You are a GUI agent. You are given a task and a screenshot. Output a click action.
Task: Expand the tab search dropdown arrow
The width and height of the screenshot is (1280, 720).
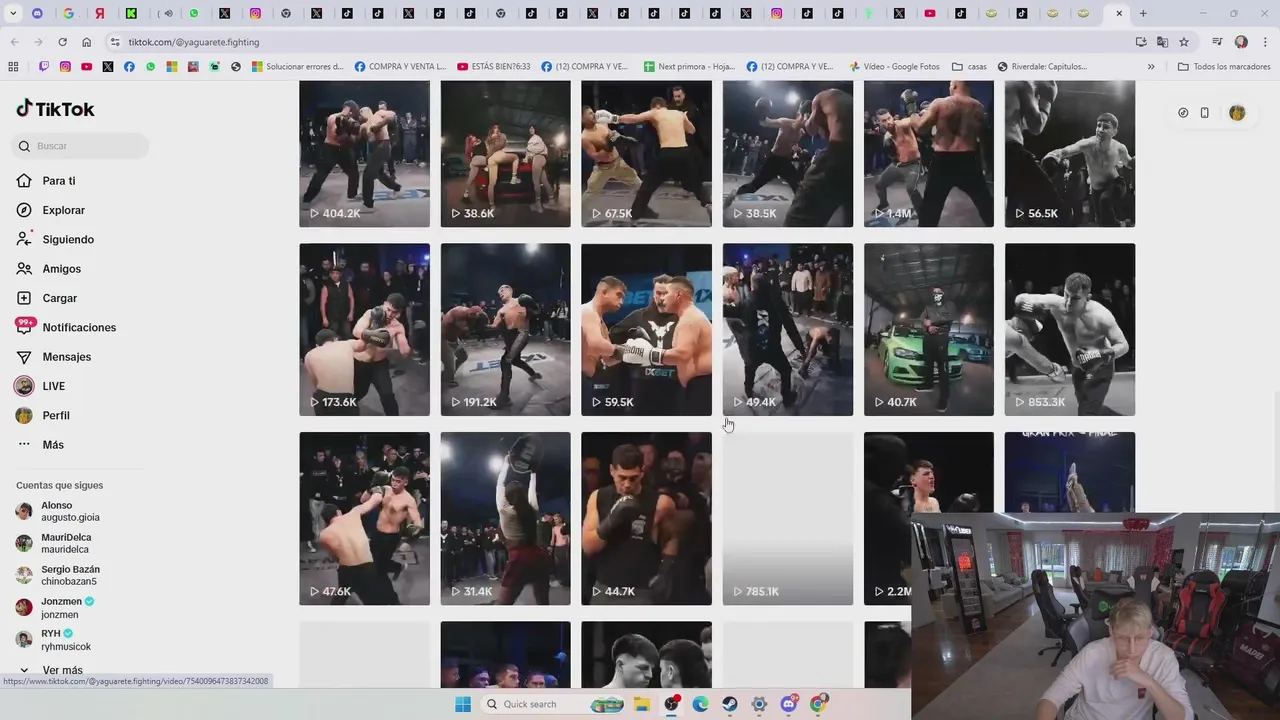13,13
